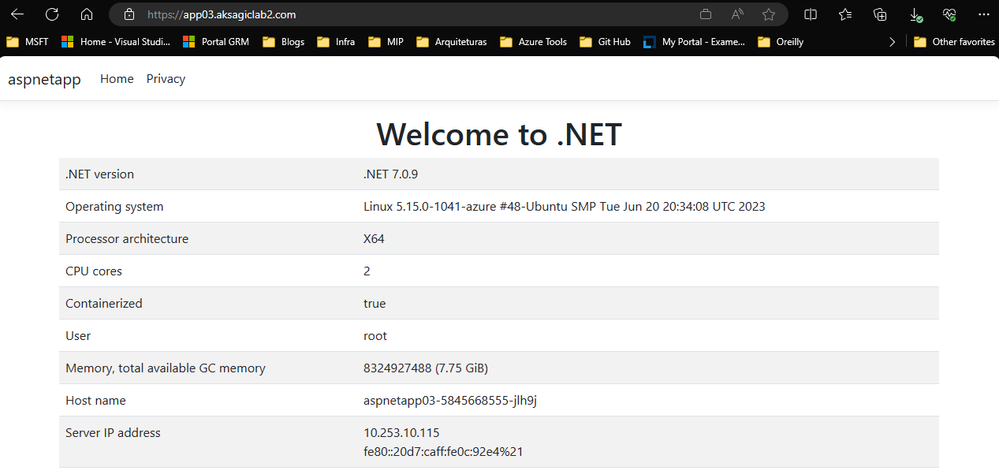Screen dimensions: 999x475
Task: Open the Favorites list icon
Action: pyautogui.click(x=845, y=14)
